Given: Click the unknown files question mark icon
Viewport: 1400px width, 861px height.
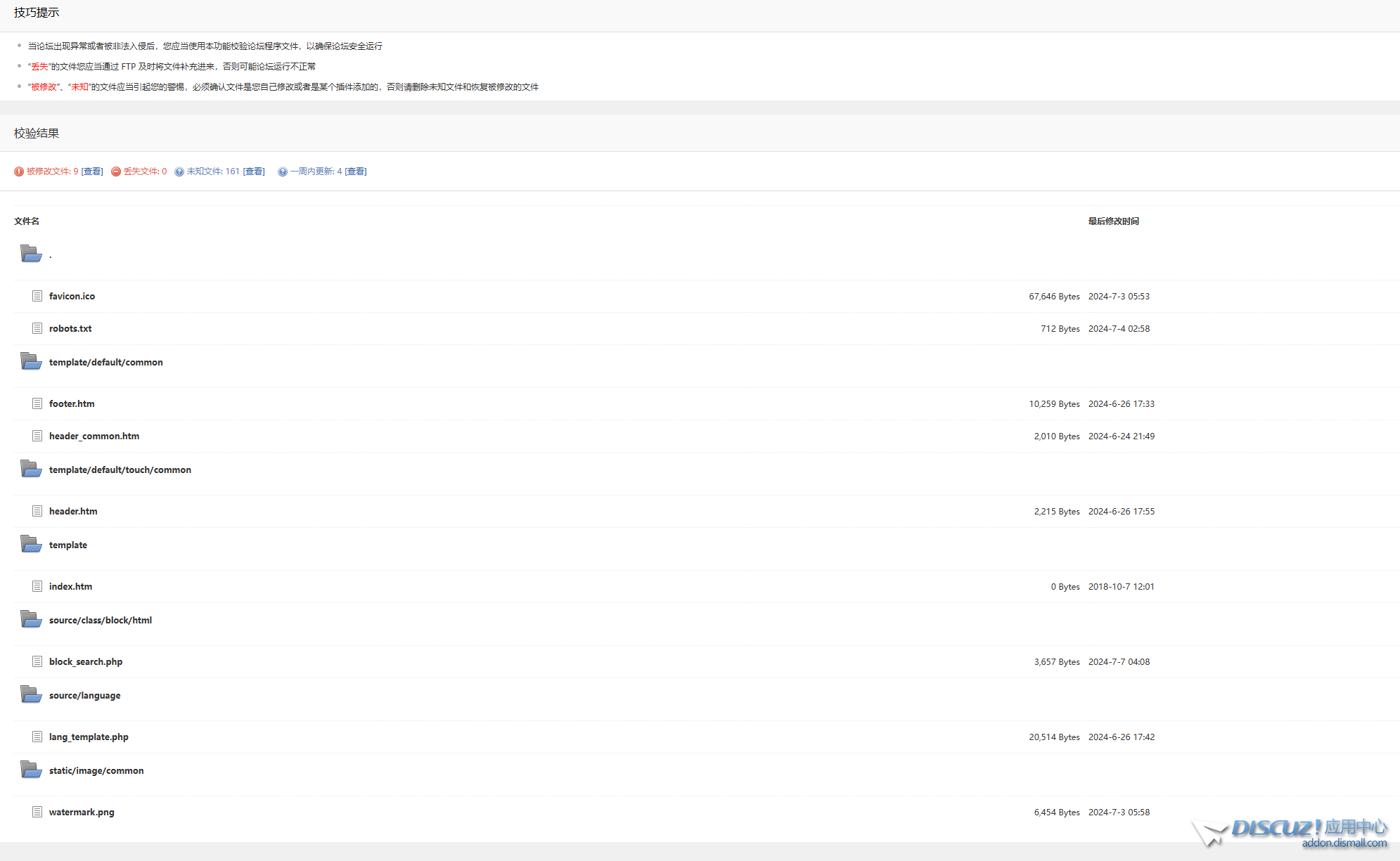Looking at the screenshot, I should point(179,171).
